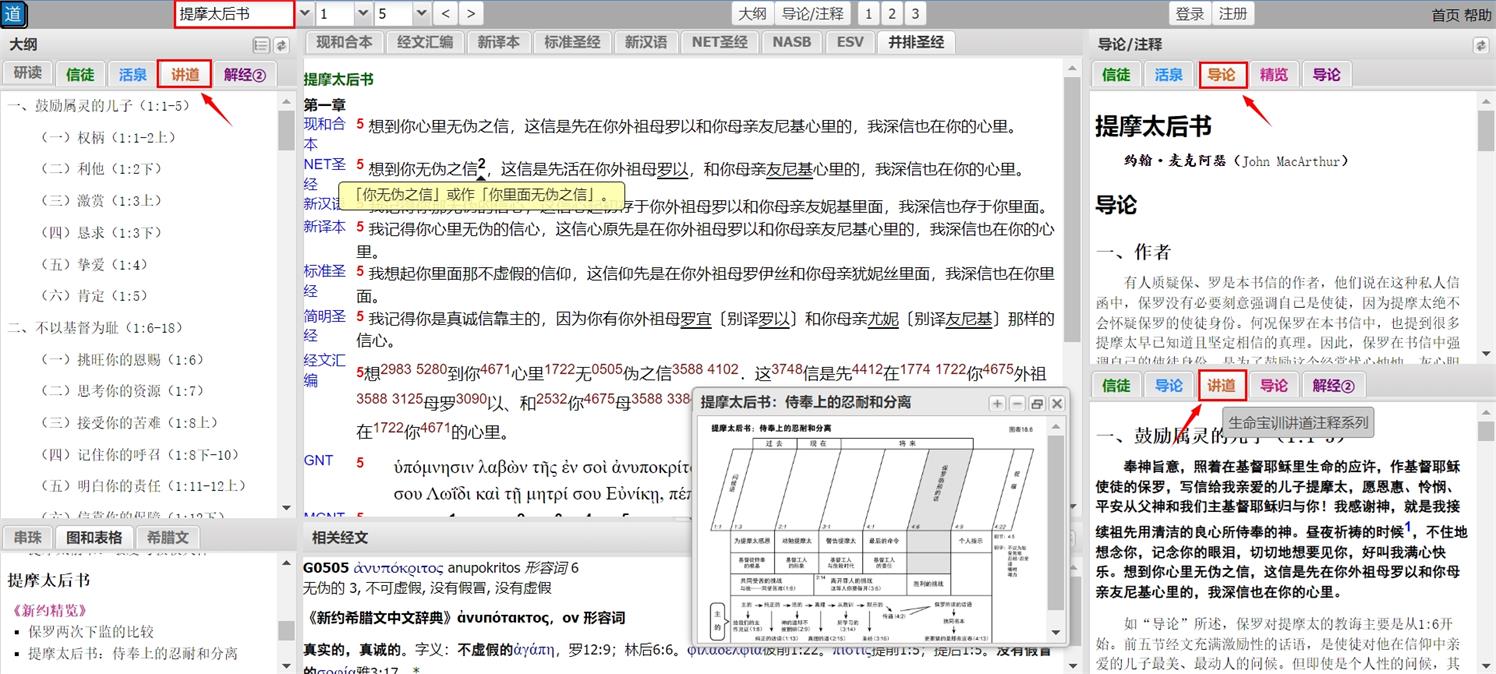Open the 希腊文 tab in lower left panel

(x=168, y=538)
